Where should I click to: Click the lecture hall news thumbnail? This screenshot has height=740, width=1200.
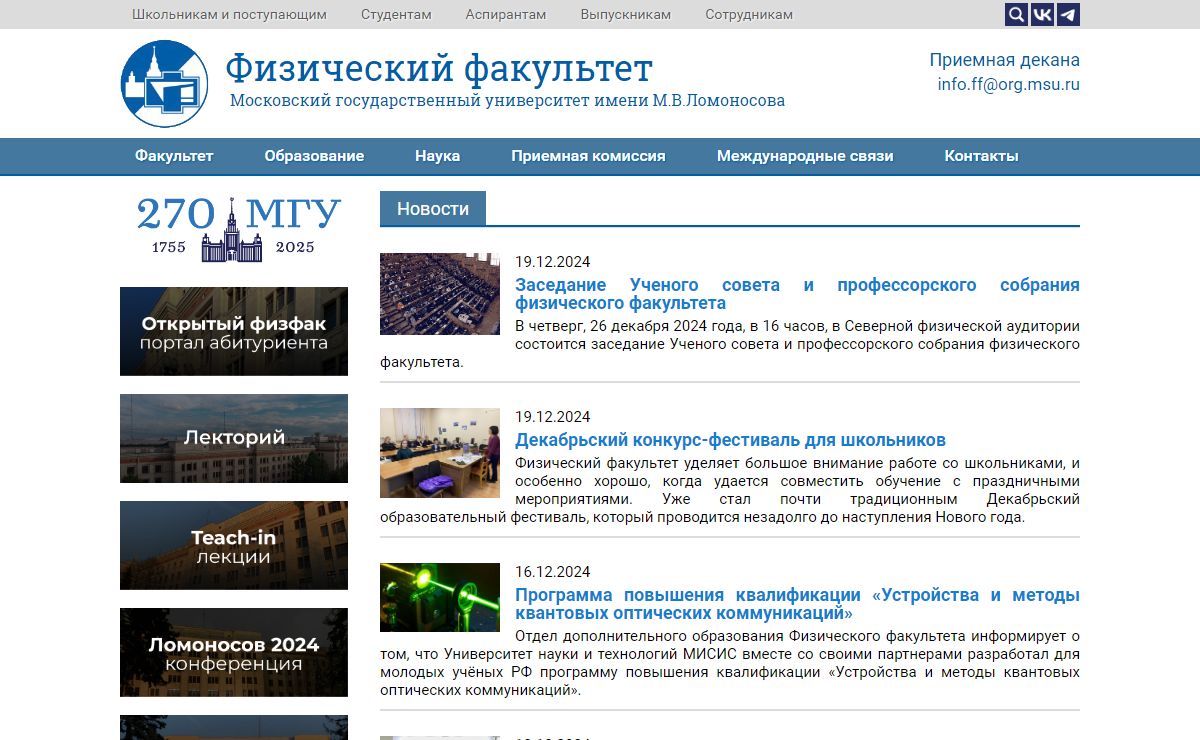440,293
